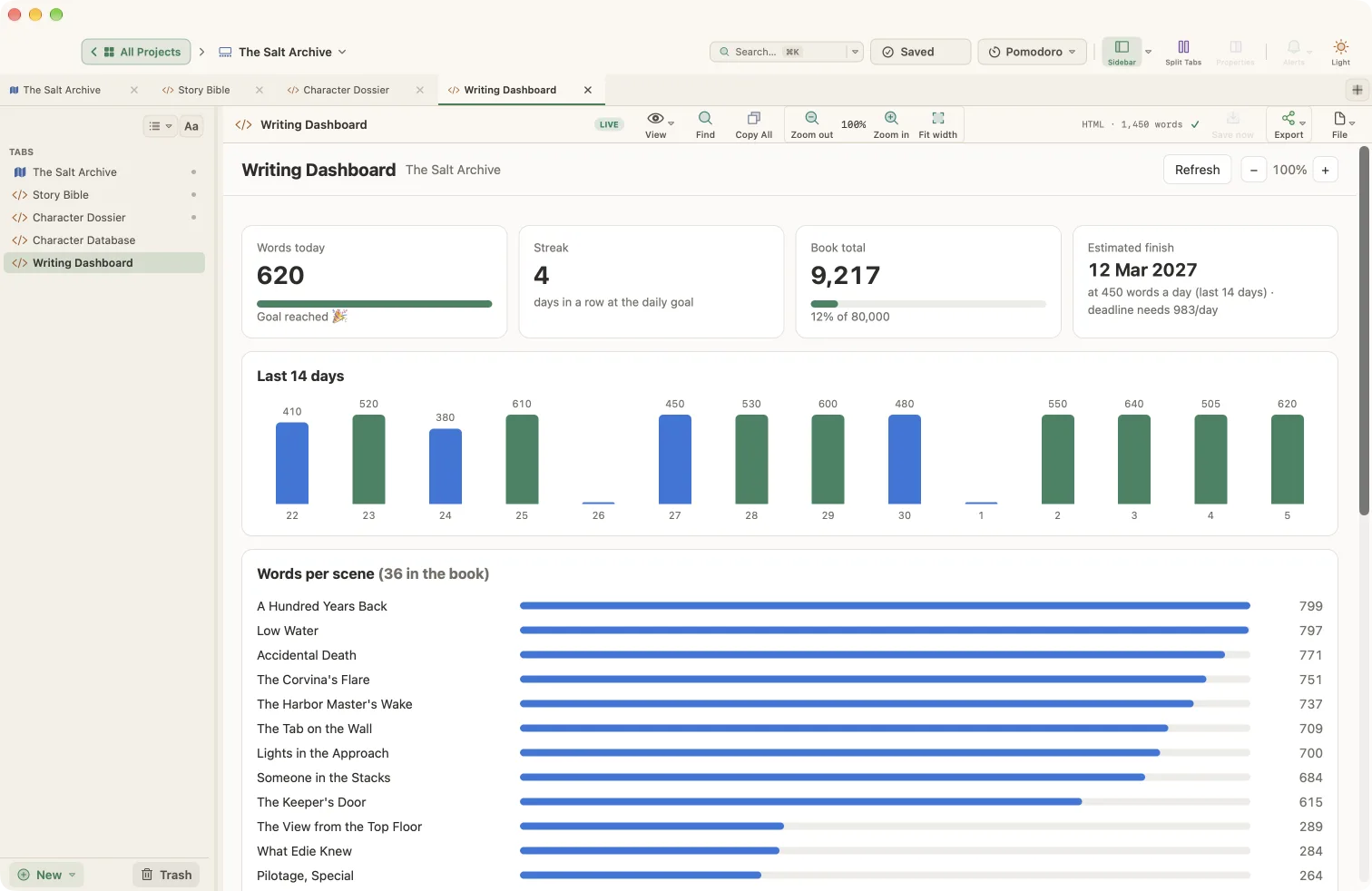The image size is (1372, 891).
Task: Click the day 5 bar showing 620
Action: (1287, 459)
